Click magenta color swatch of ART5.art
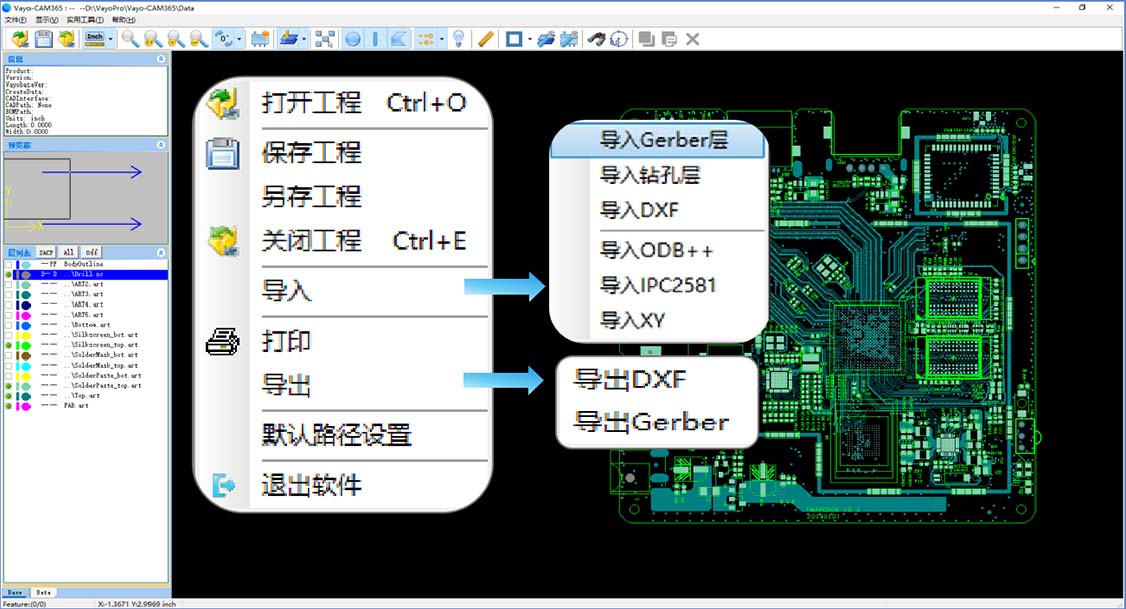1126x609 pixels. (26, 315)
